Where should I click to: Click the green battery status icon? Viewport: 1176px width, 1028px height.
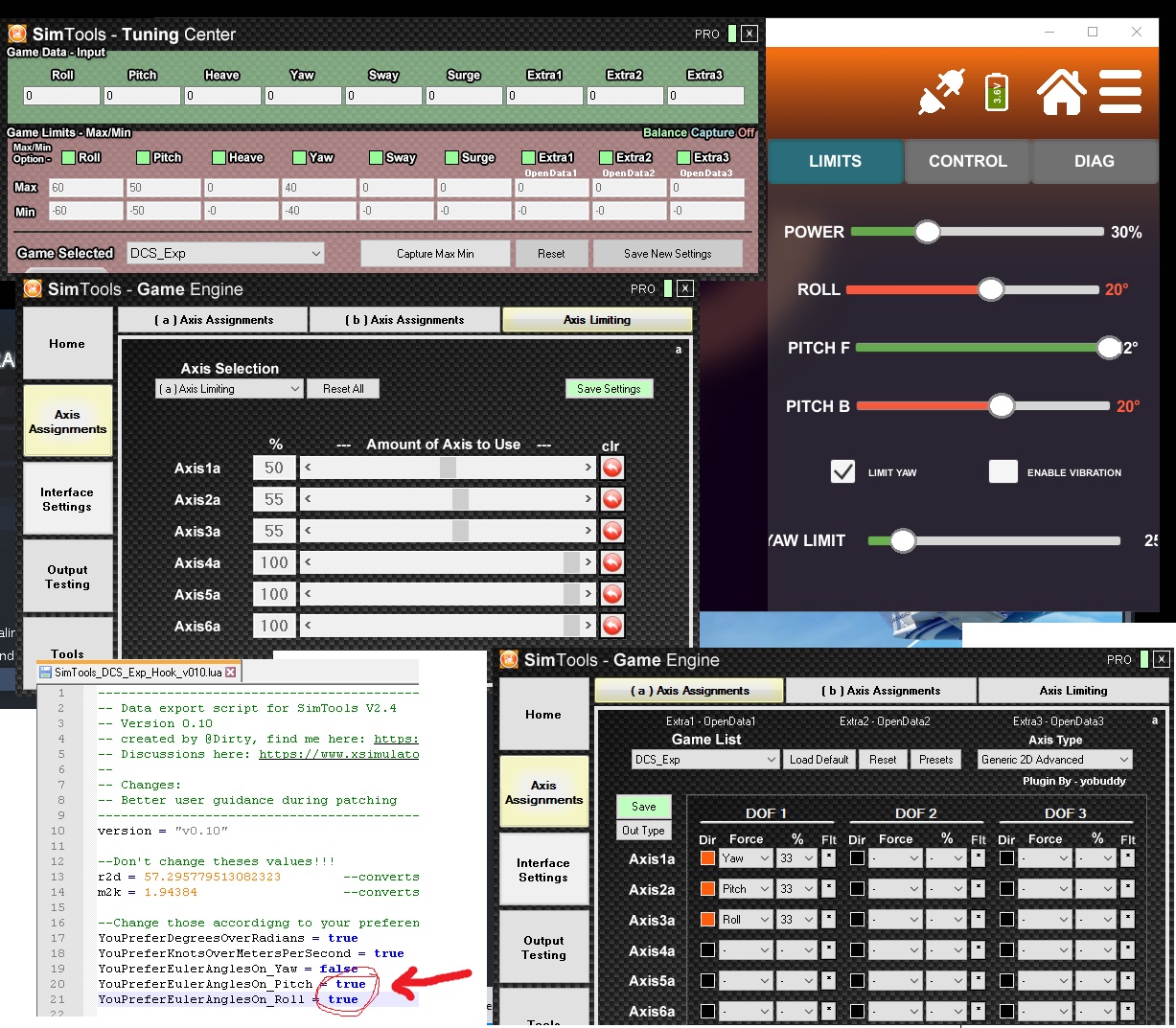pos(997,93)
